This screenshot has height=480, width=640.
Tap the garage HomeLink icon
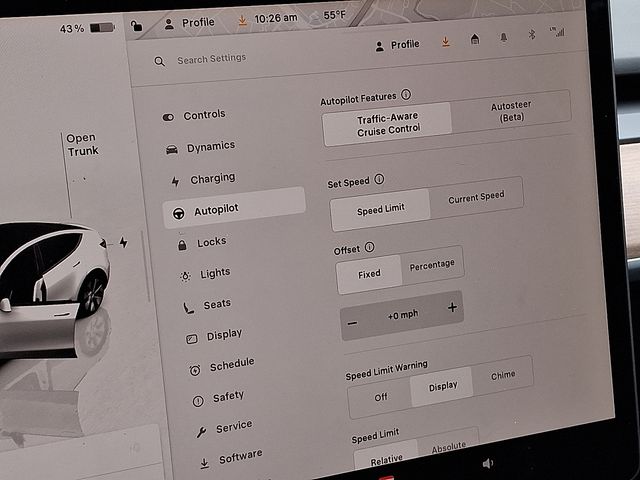tap(475, 39)
